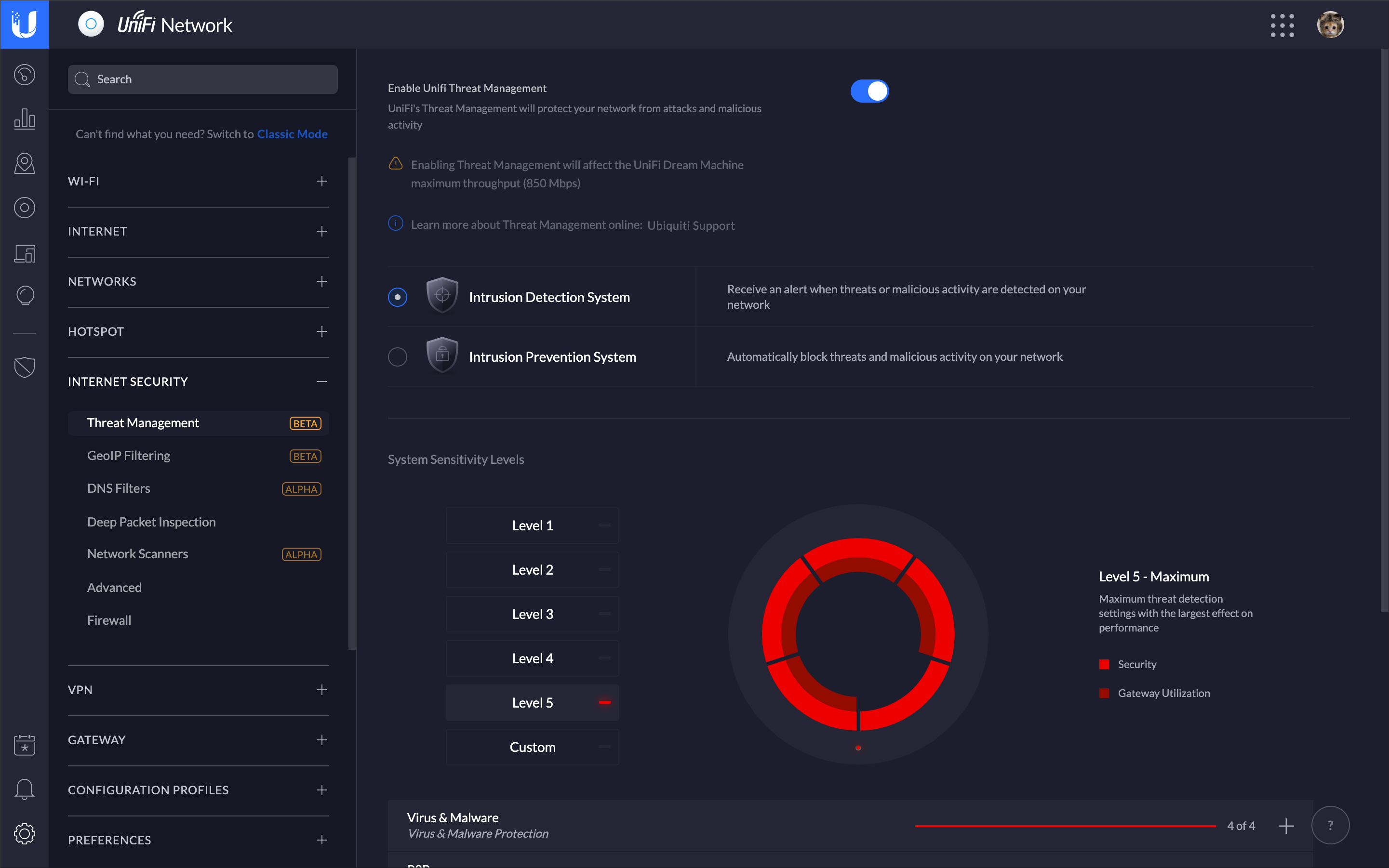Open the Threat shield icon in sidebar
The width and height of the screenshot is (1389, 868).
click(24, 367)
